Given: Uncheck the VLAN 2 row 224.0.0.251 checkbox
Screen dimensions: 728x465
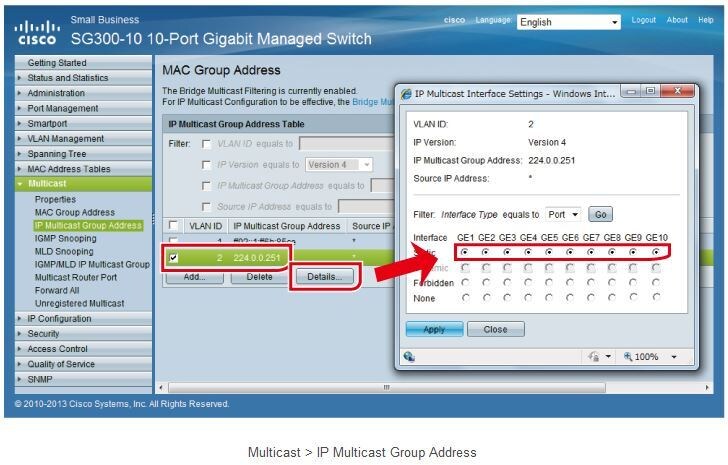Looking at the screenshot, I should tap(173, 258).
